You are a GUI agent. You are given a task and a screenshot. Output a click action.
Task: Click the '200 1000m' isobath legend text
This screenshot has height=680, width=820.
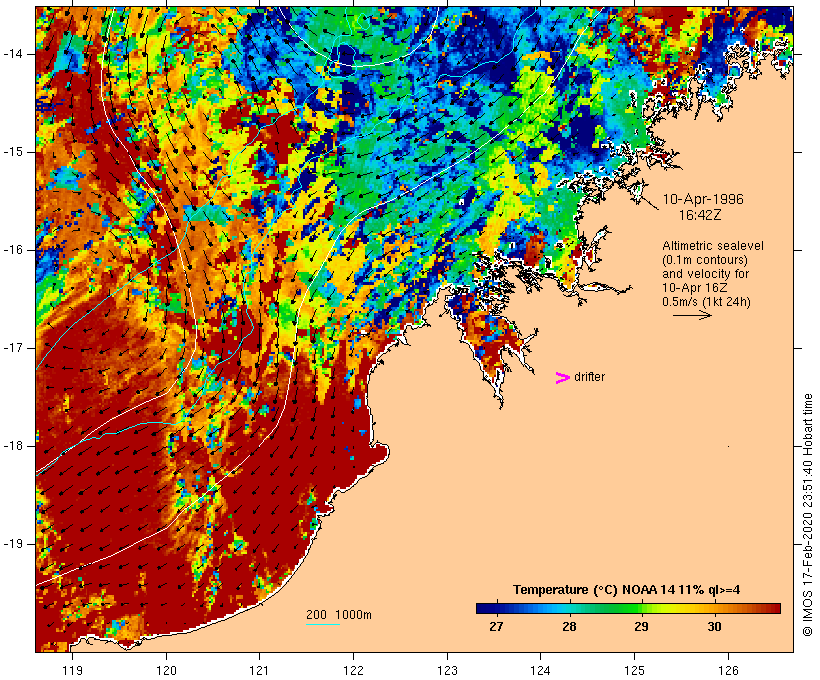point(339,615)
